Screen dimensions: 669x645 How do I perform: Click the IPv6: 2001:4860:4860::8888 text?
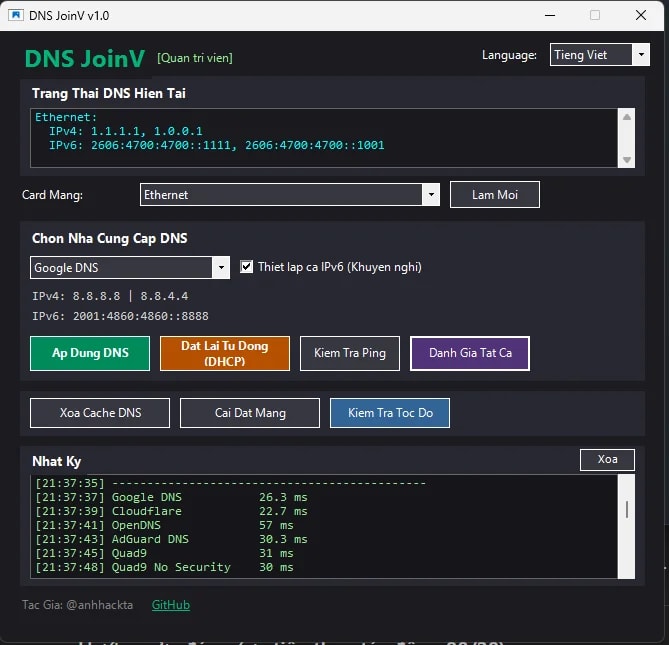click(x=121, y=316)
